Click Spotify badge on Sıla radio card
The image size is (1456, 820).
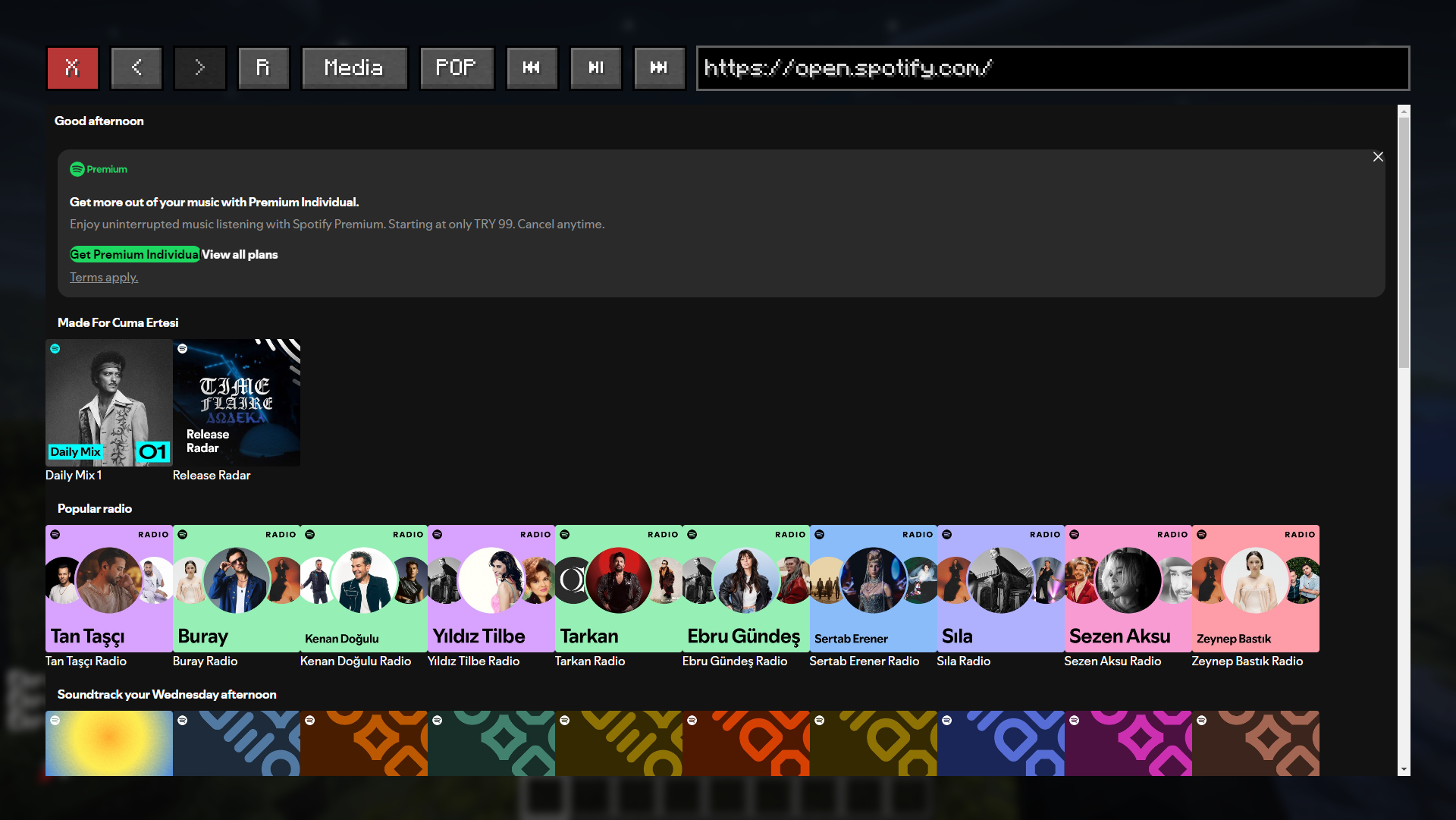tap(947, 535)
